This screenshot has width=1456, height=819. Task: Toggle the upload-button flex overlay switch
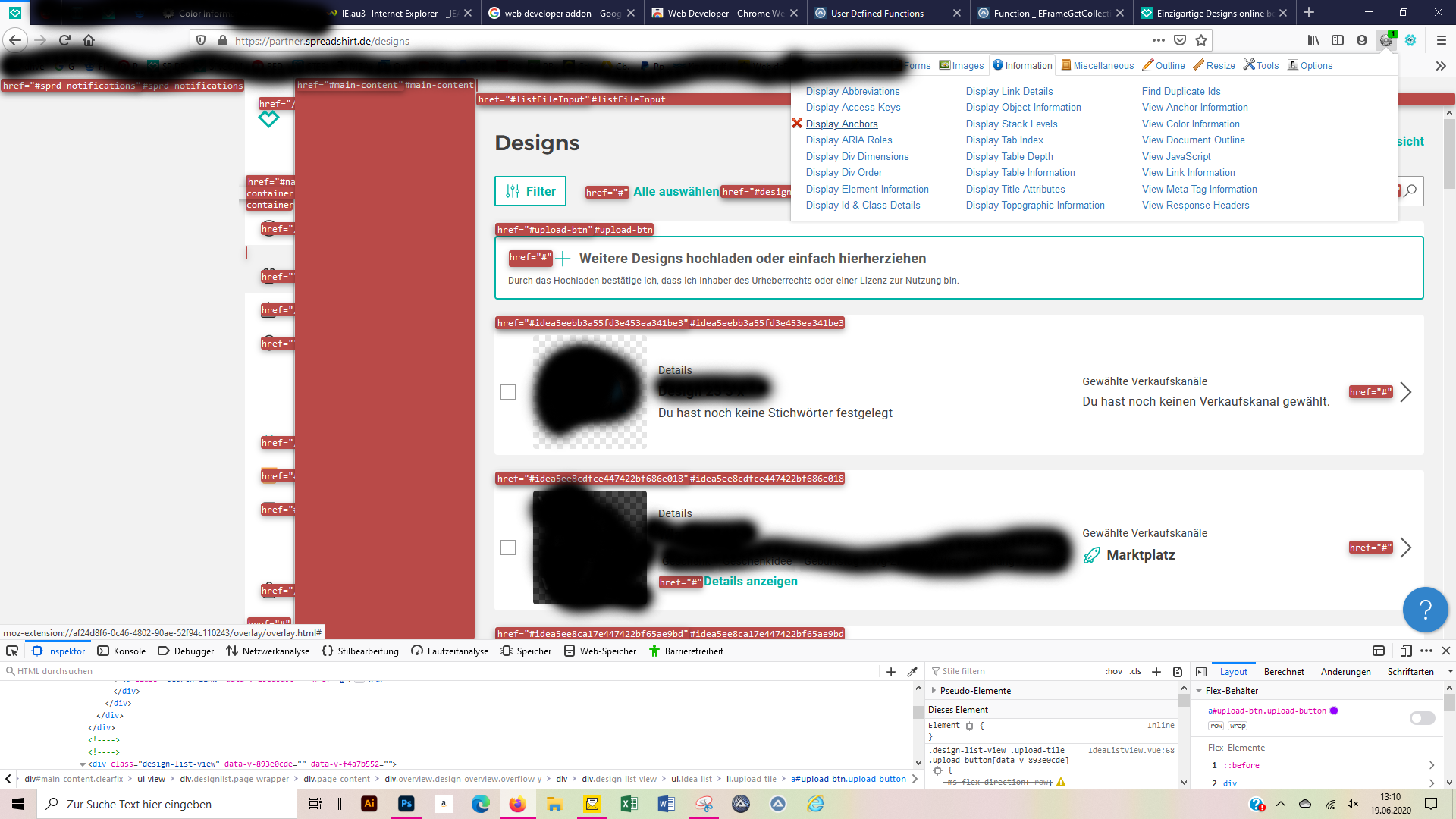click(1422, 717)
